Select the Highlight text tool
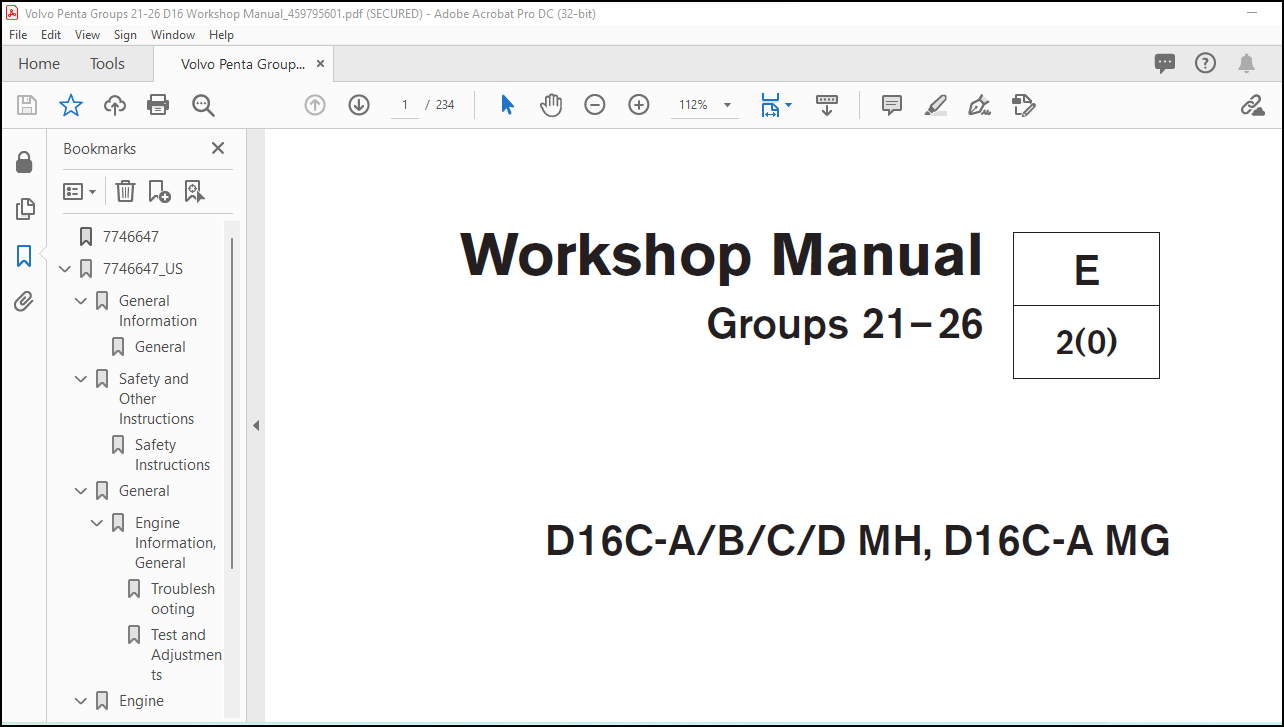 (936, 105)
